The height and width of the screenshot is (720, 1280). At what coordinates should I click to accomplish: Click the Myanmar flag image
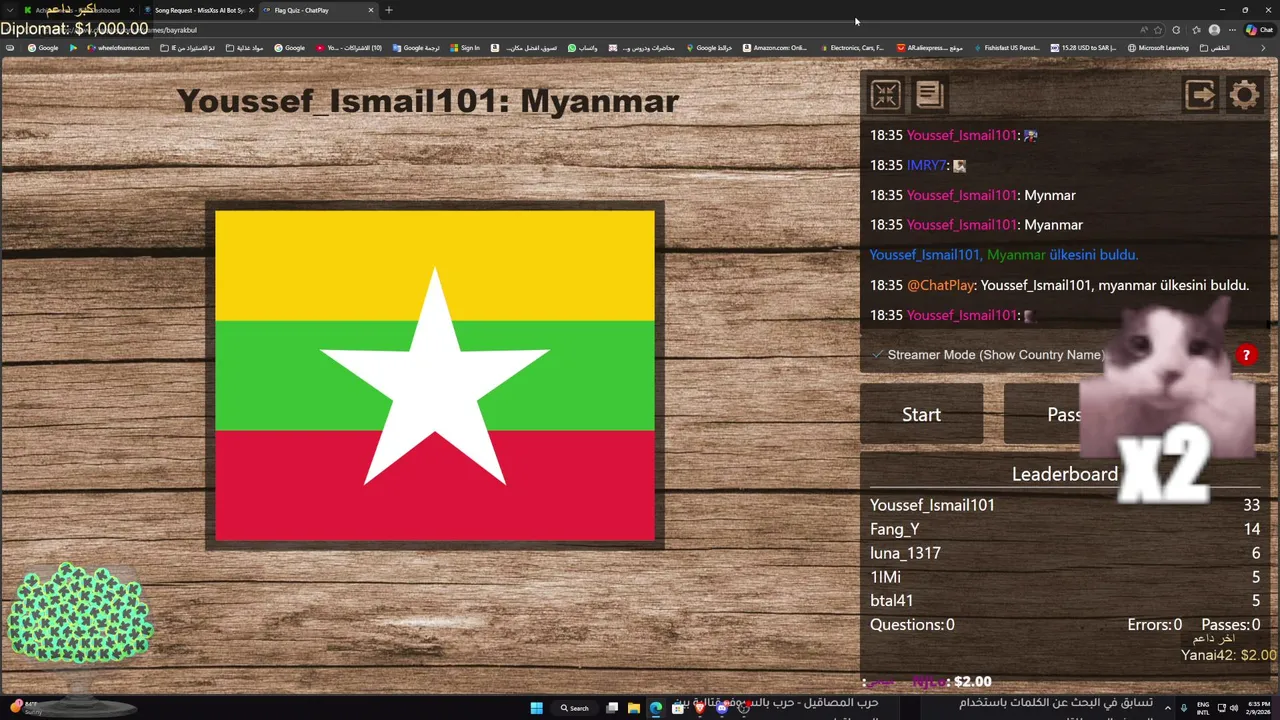[435, 375]
